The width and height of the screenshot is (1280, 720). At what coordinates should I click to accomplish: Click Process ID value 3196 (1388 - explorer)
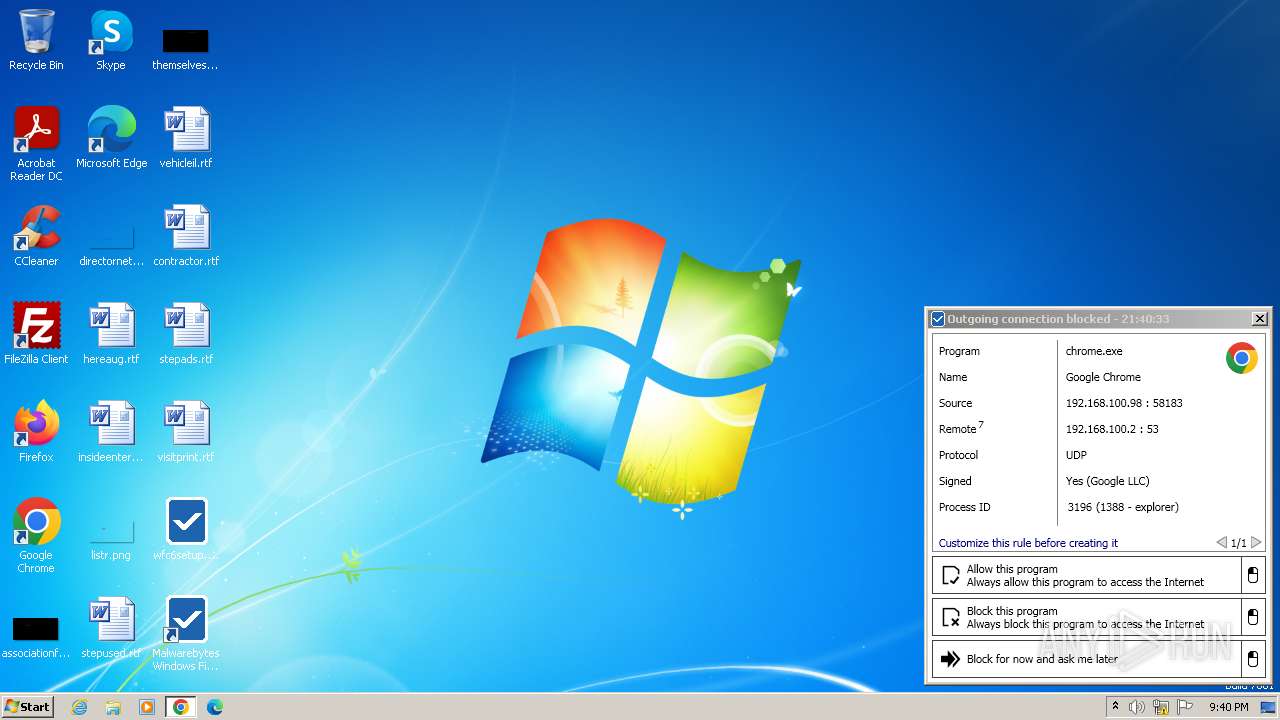point(1123,507)
